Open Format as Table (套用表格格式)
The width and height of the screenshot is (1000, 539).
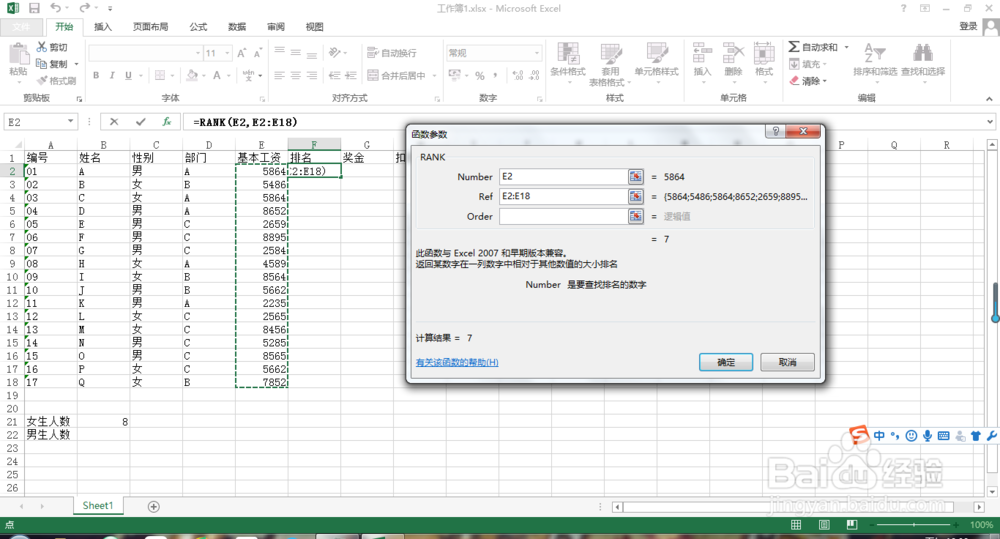(x=610, y=65)
